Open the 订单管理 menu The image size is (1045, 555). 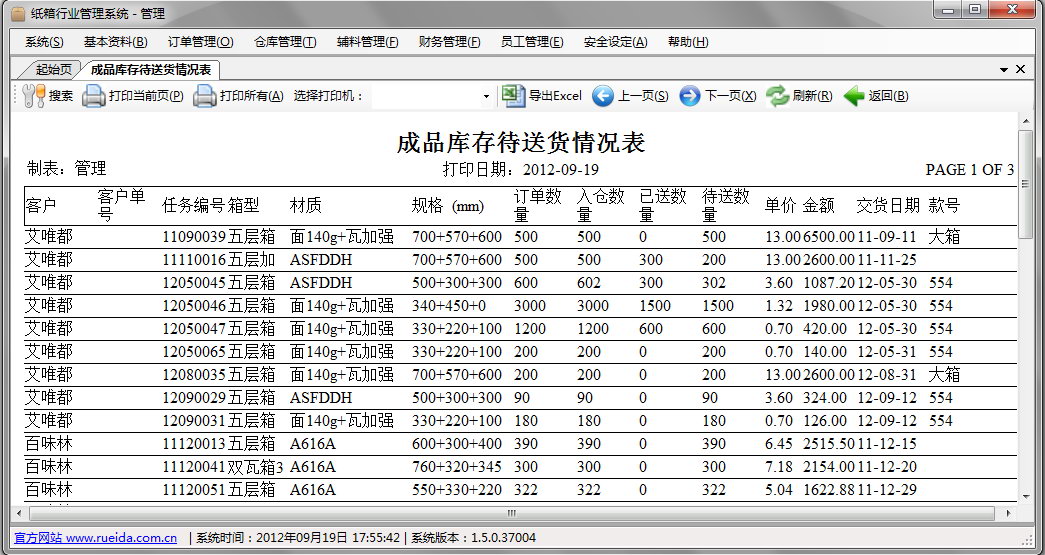pos(200,42)
